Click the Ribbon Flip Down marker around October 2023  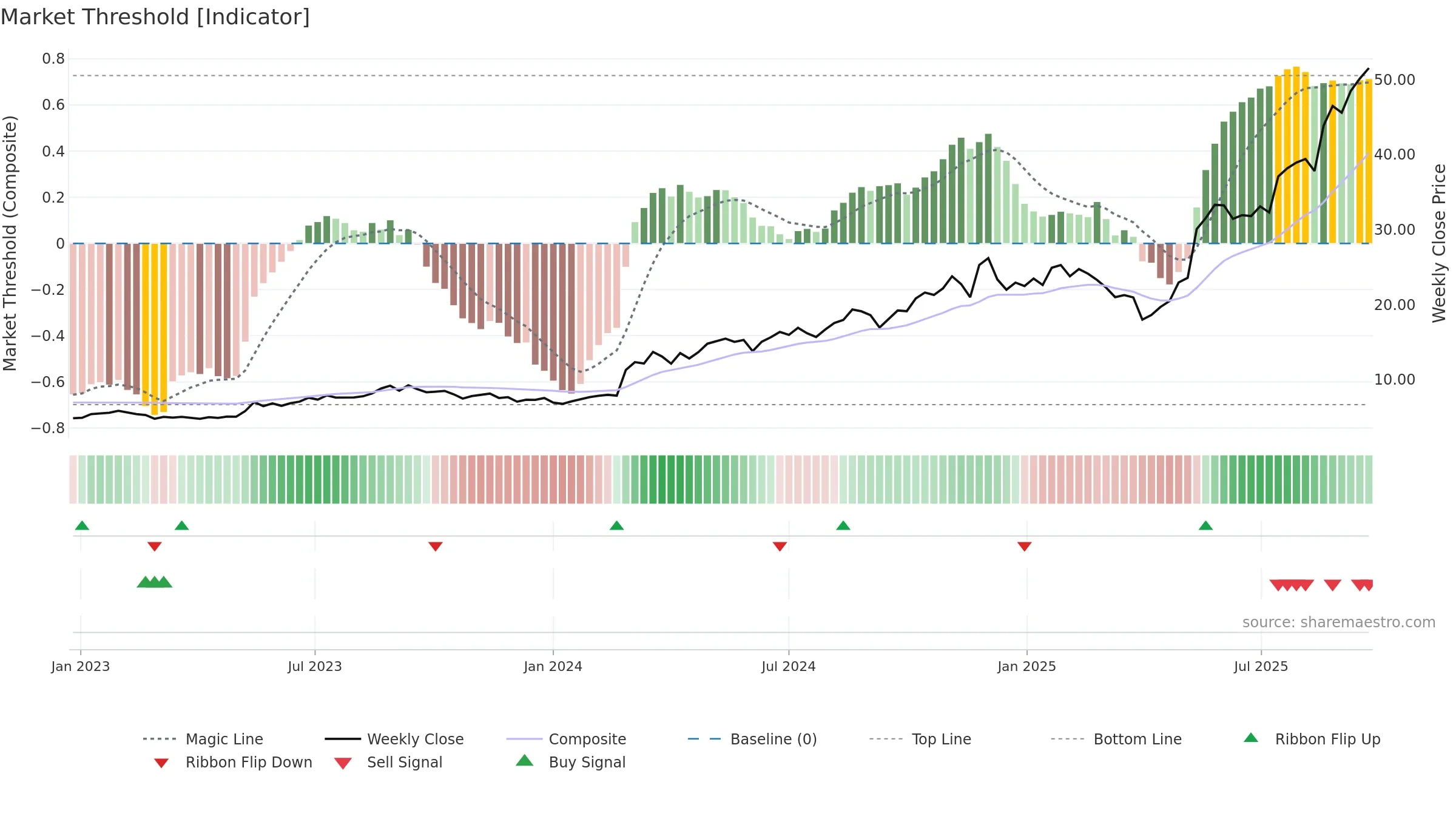[x=435, y=547]
